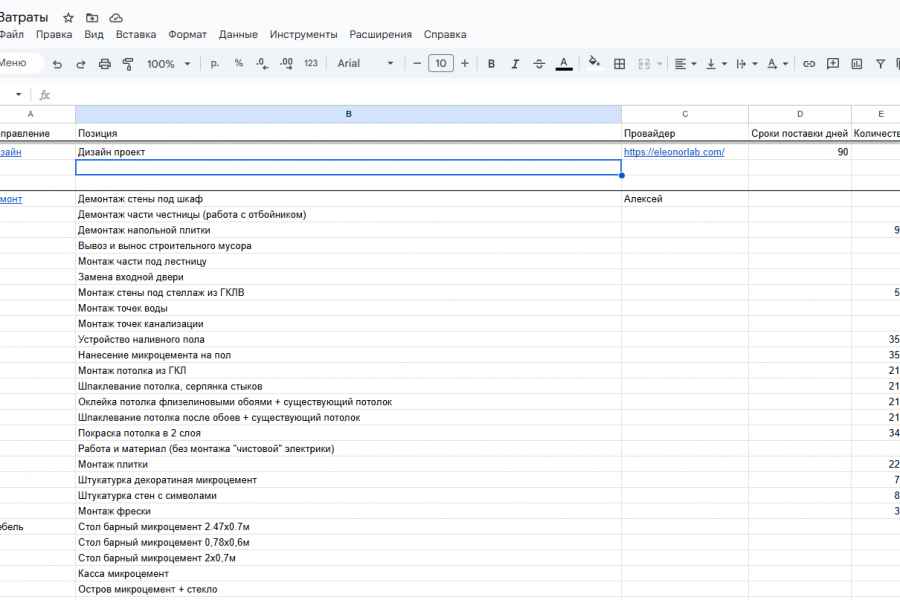900x600 pixels.
Task: Toggle strikethrough formatting
Action: pyautogui.click(x=539, y=64)
